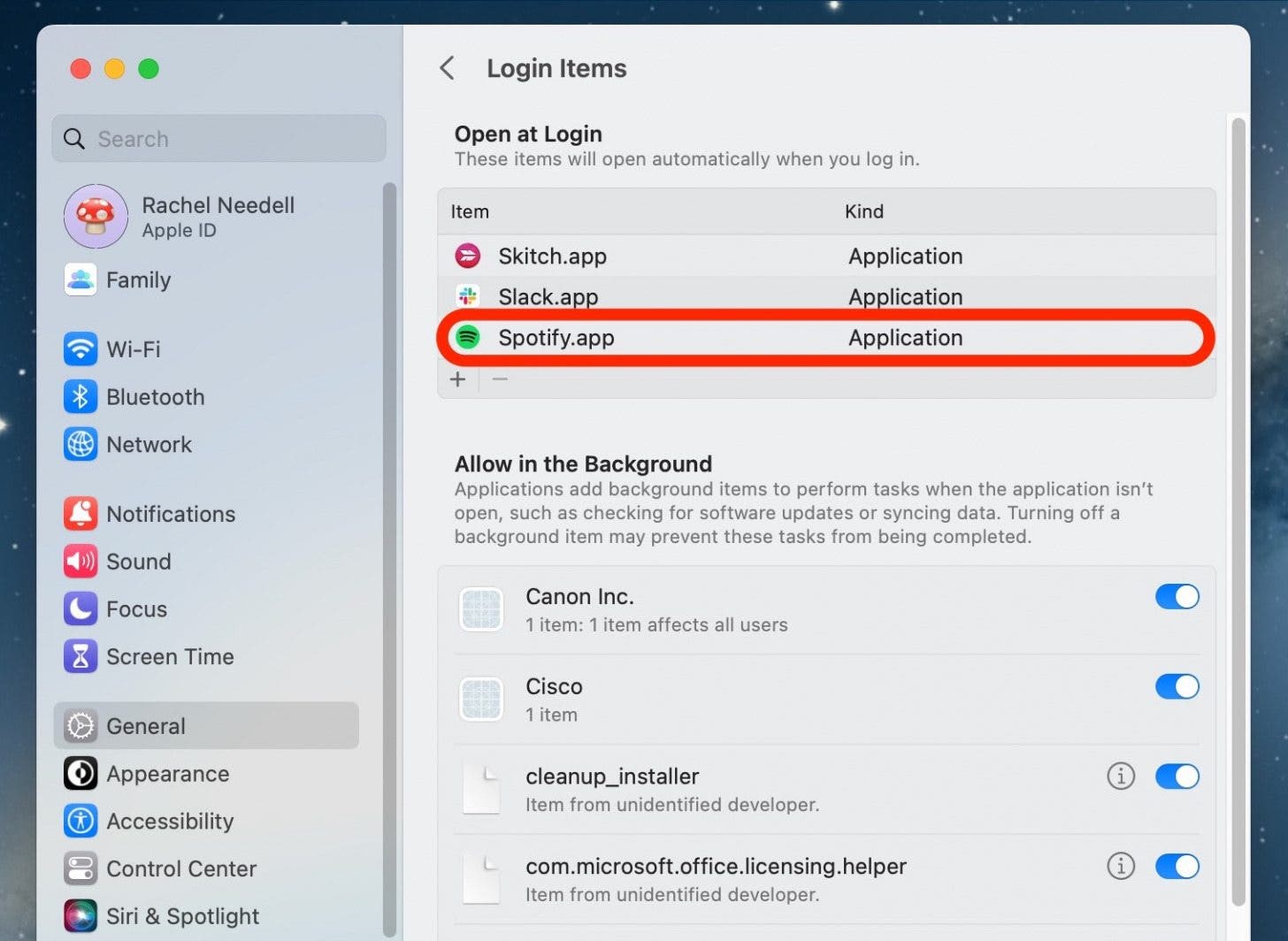Turn off the Cisco background toggle
Image resolution: width=1288 pixels, height=941 pixels.
coord(1177,687)
